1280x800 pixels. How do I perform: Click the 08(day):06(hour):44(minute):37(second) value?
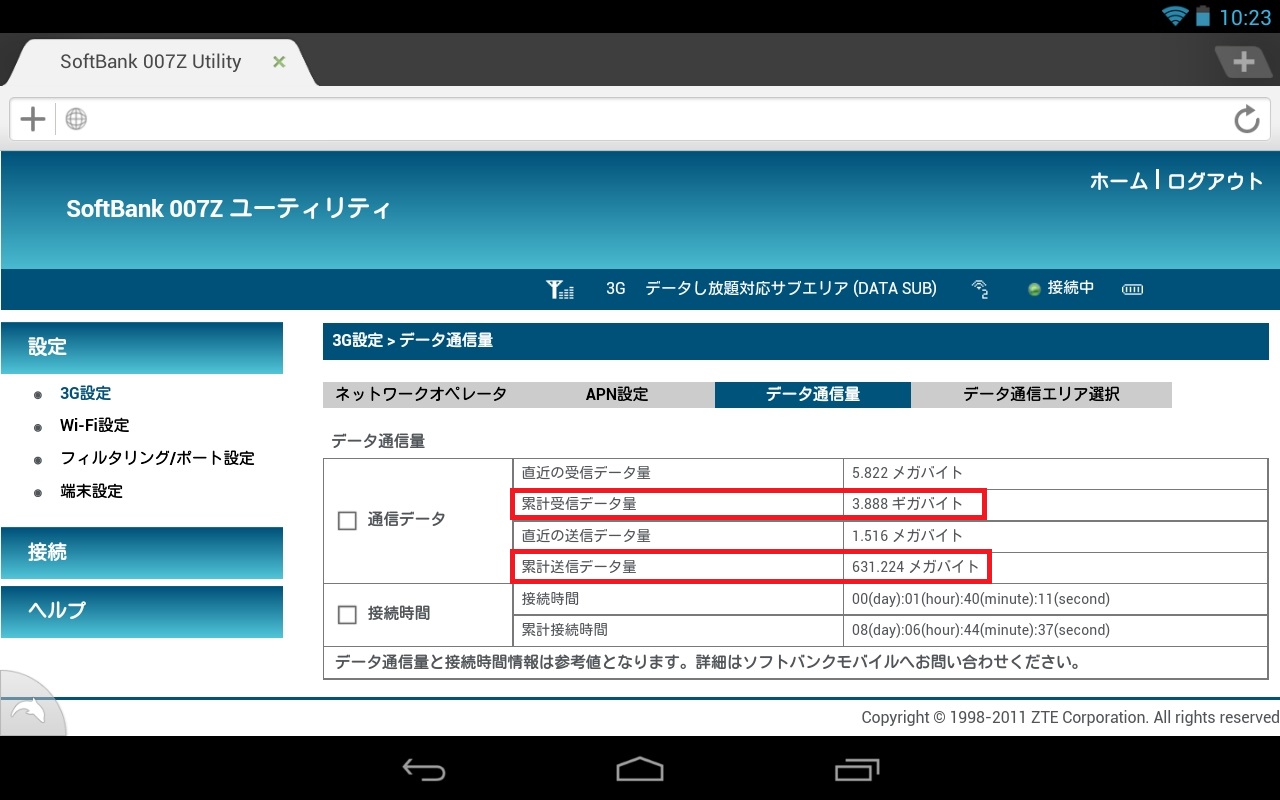pos(981,630)
